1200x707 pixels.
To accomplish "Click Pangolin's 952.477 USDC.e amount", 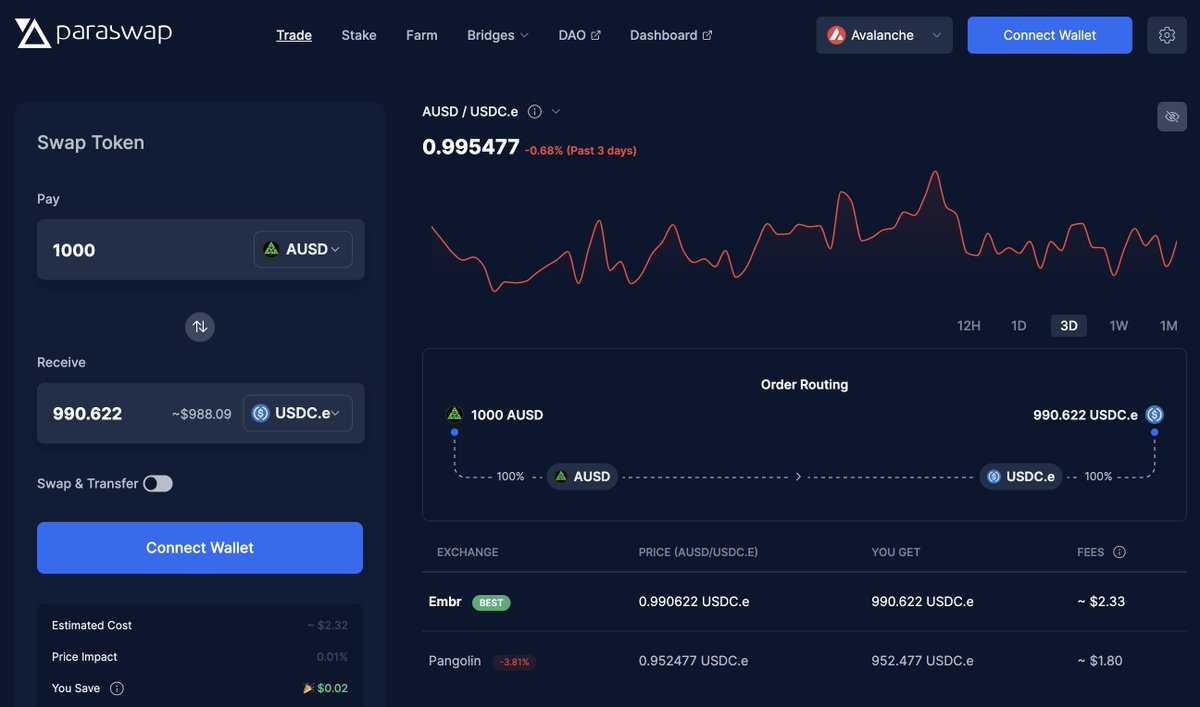I will point(922,661).
